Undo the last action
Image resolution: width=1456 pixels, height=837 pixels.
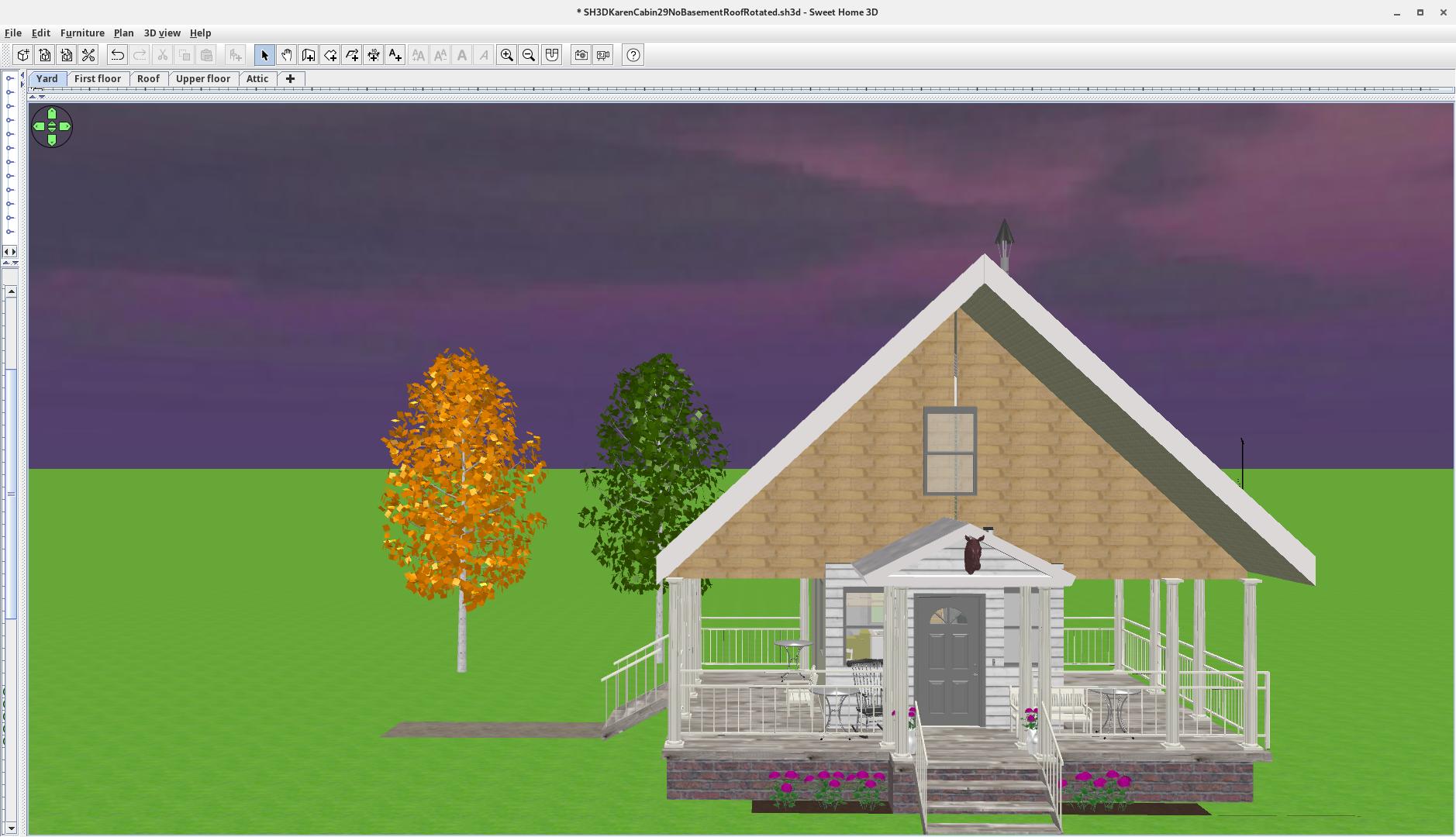[x=117, y=55]
